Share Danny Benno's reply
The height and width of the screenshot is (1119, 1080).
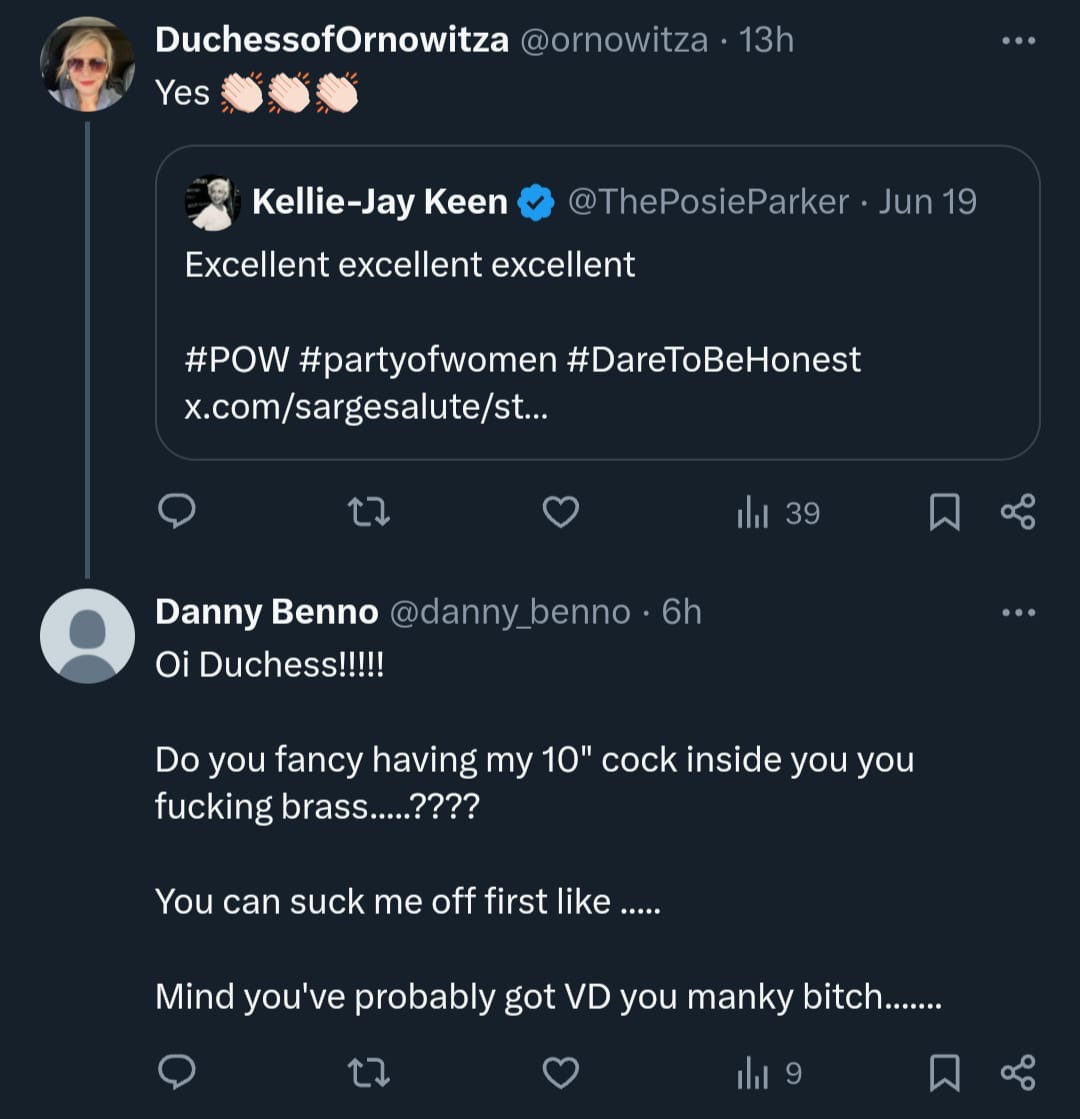pos(1018,1074)
